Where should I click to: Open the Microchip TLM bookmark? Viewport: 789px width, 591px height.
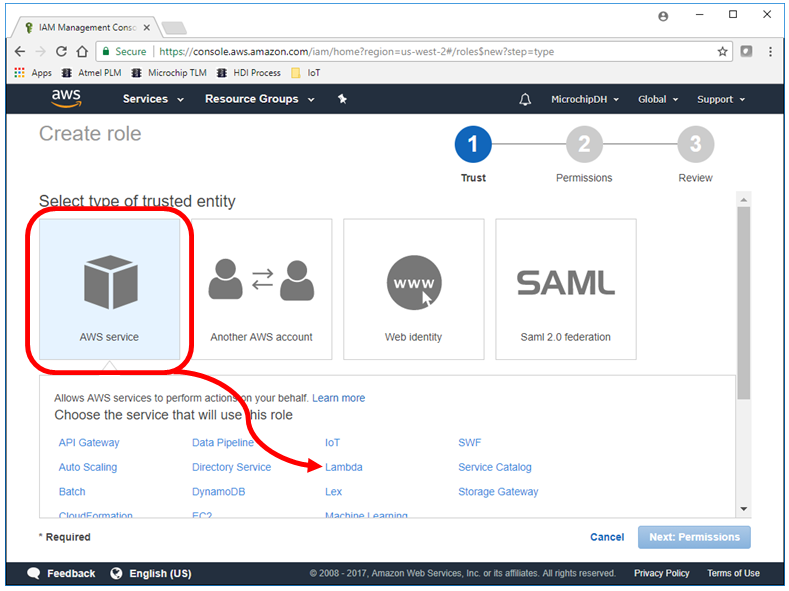(x=169, y=73)
